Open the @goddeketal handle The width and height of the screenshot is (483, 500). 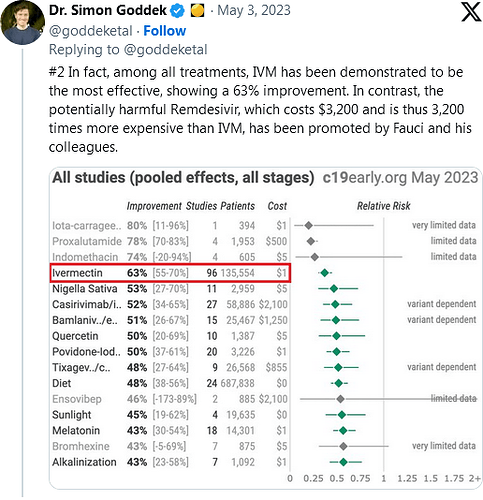(91, 31)
